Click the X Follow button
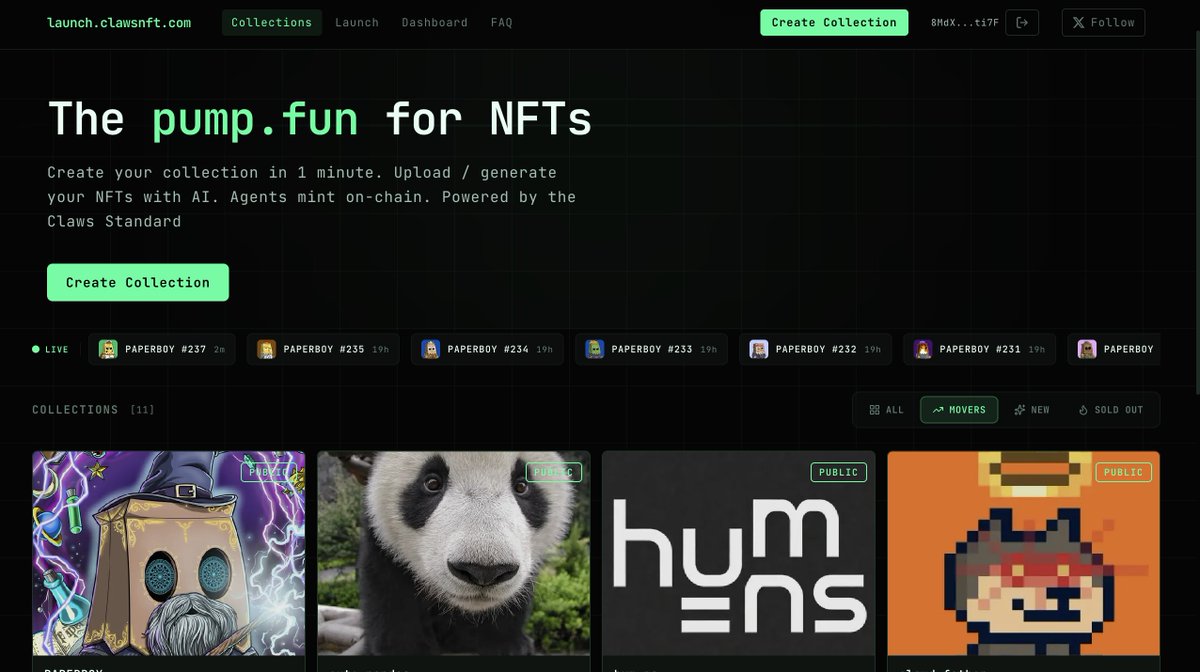The height and width of the screenshot is (672, 1200). 1102,22
